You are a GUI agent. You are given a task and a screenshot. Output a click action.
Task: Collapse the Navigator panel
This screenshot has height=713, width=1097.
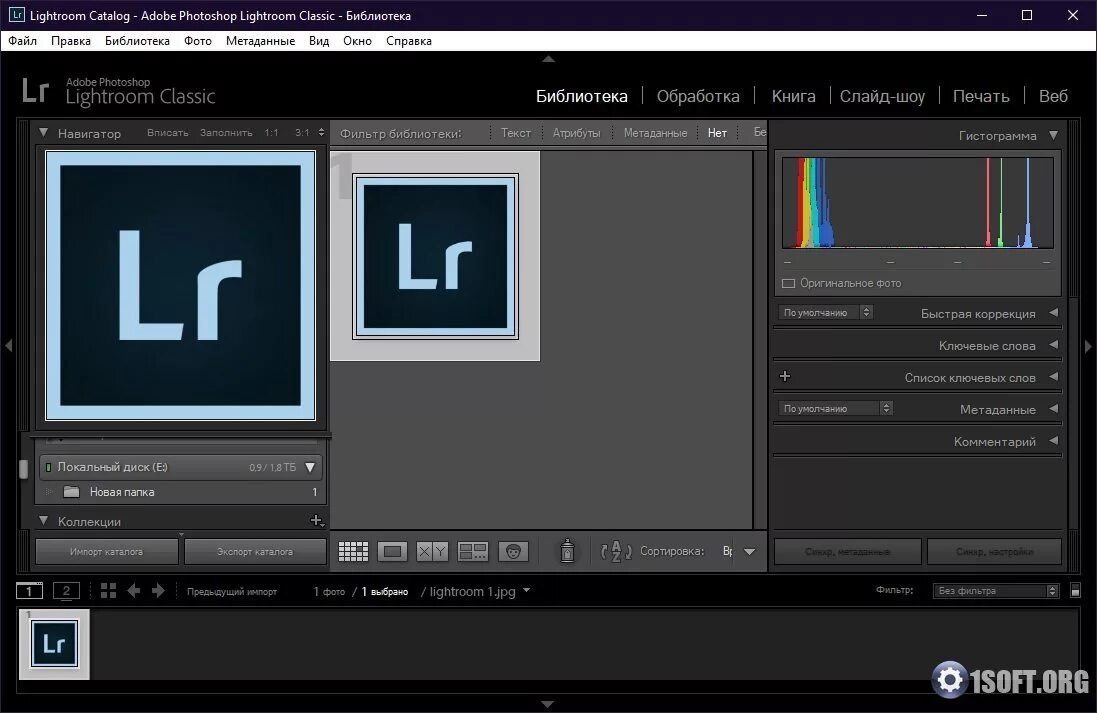(x=43, y=132)
